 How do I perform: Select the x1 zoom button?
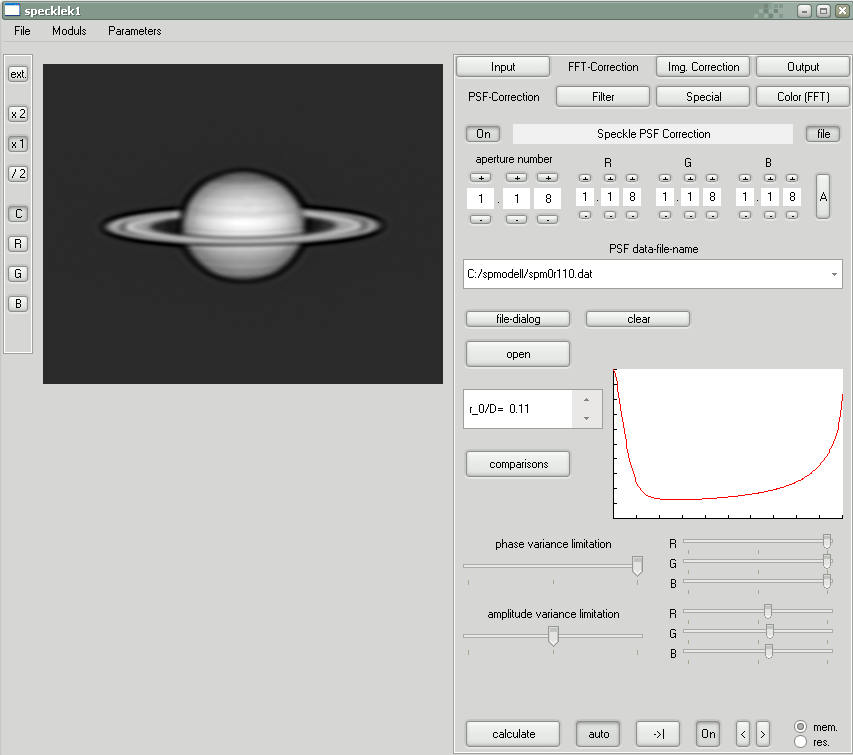click(x=18, y=144)
